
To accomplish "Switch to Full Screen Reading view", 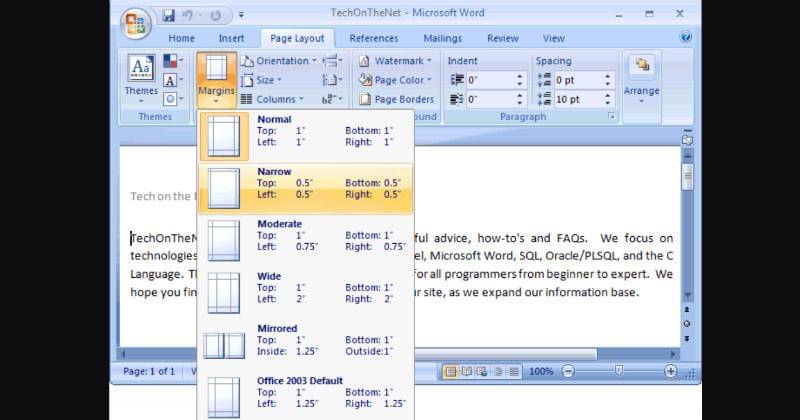I will point(467,371).
